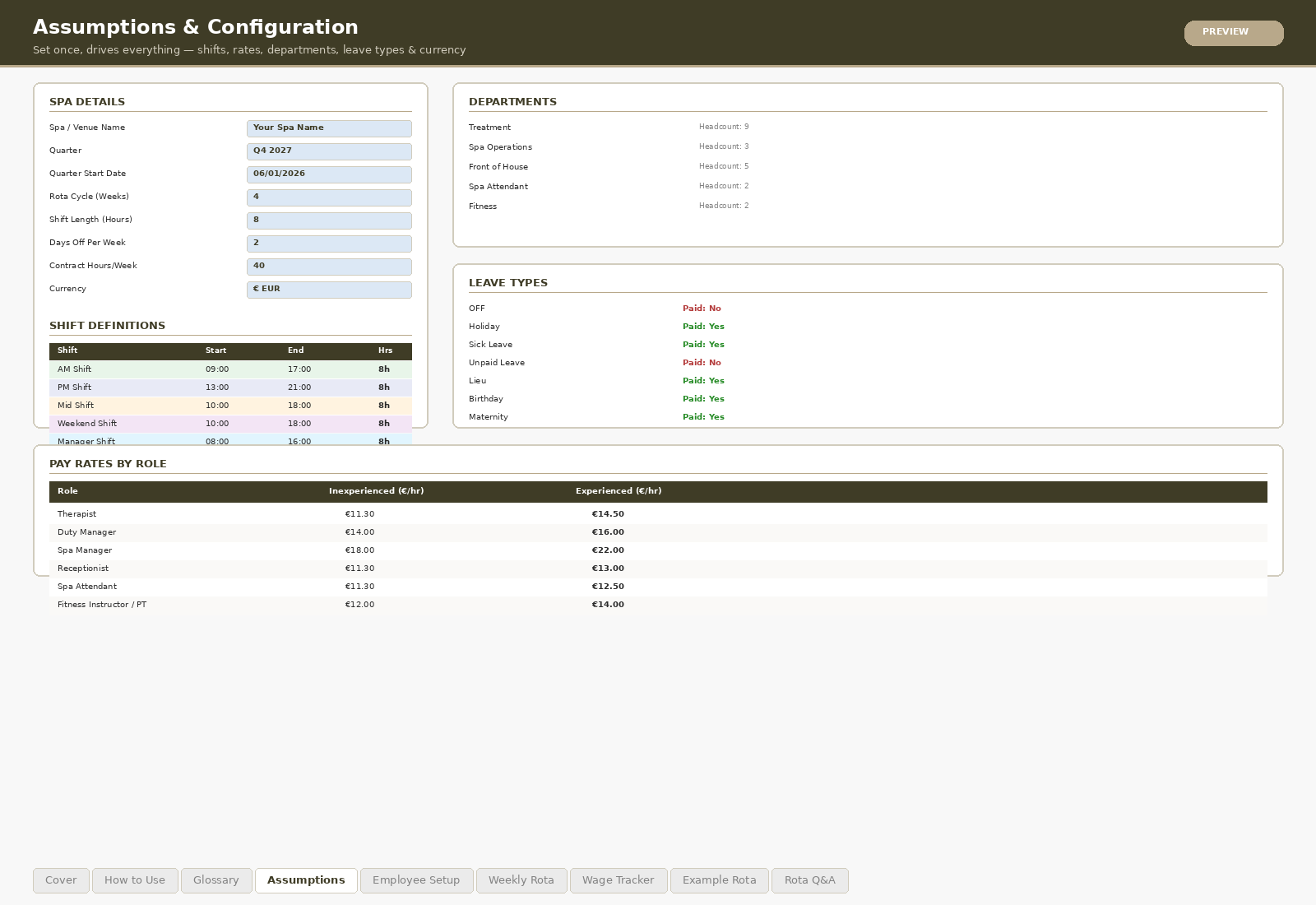Screen dimensions: 1316x905
Task: Select the Glossary tab
Action: 215,879
